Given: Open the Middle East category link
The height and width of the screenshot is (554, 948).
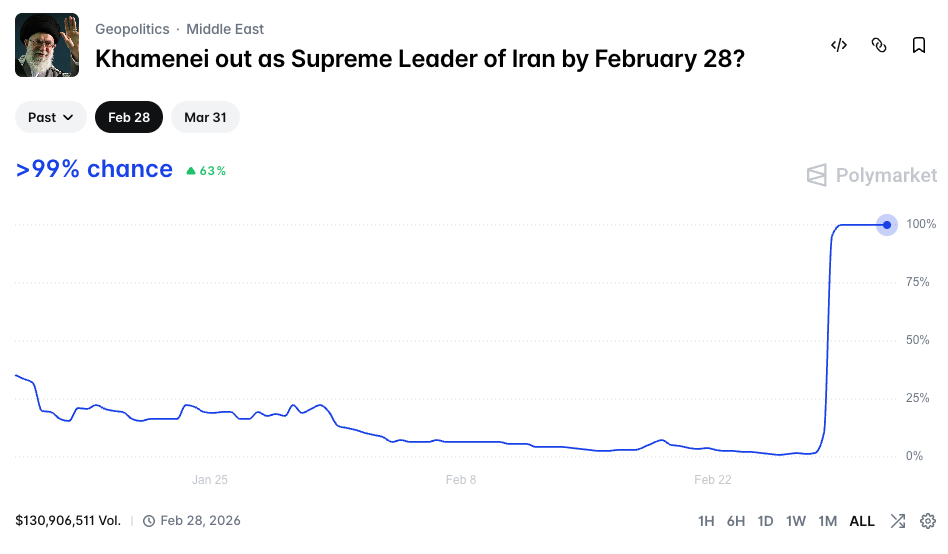Looking at the screenshot, I should [x=225, y=29].
